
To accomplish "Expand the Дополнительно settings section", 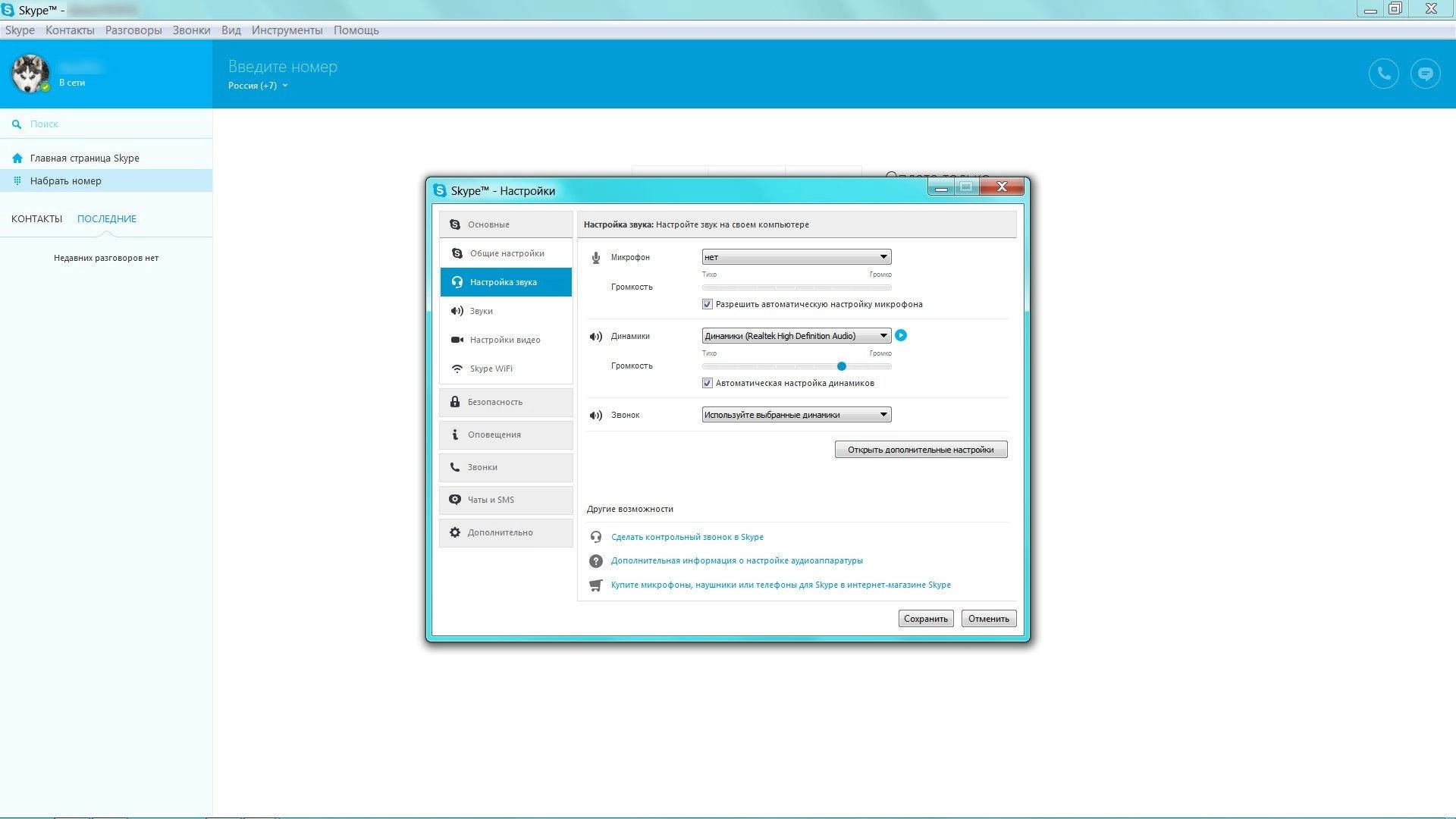I will [x=506, y=532].
